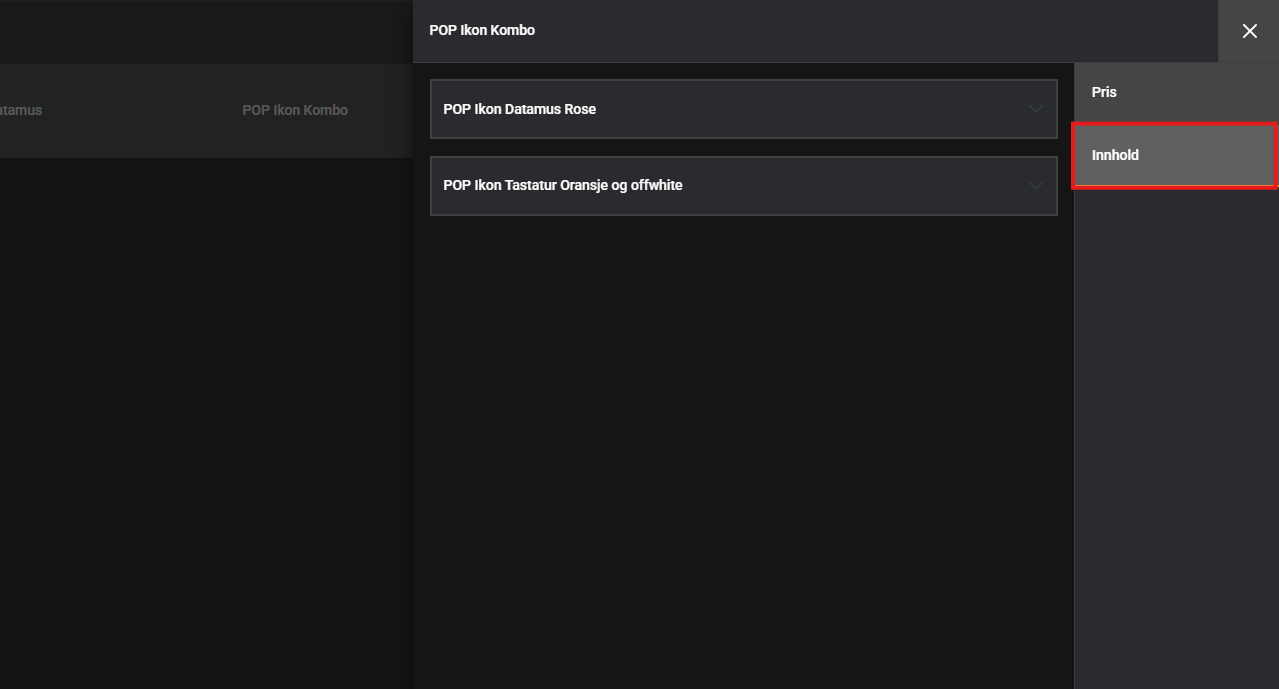Expand chevron on POP Ikon Datamus Rose
The height and width of the screenshot is (689, 1279).
(1036, 109)
